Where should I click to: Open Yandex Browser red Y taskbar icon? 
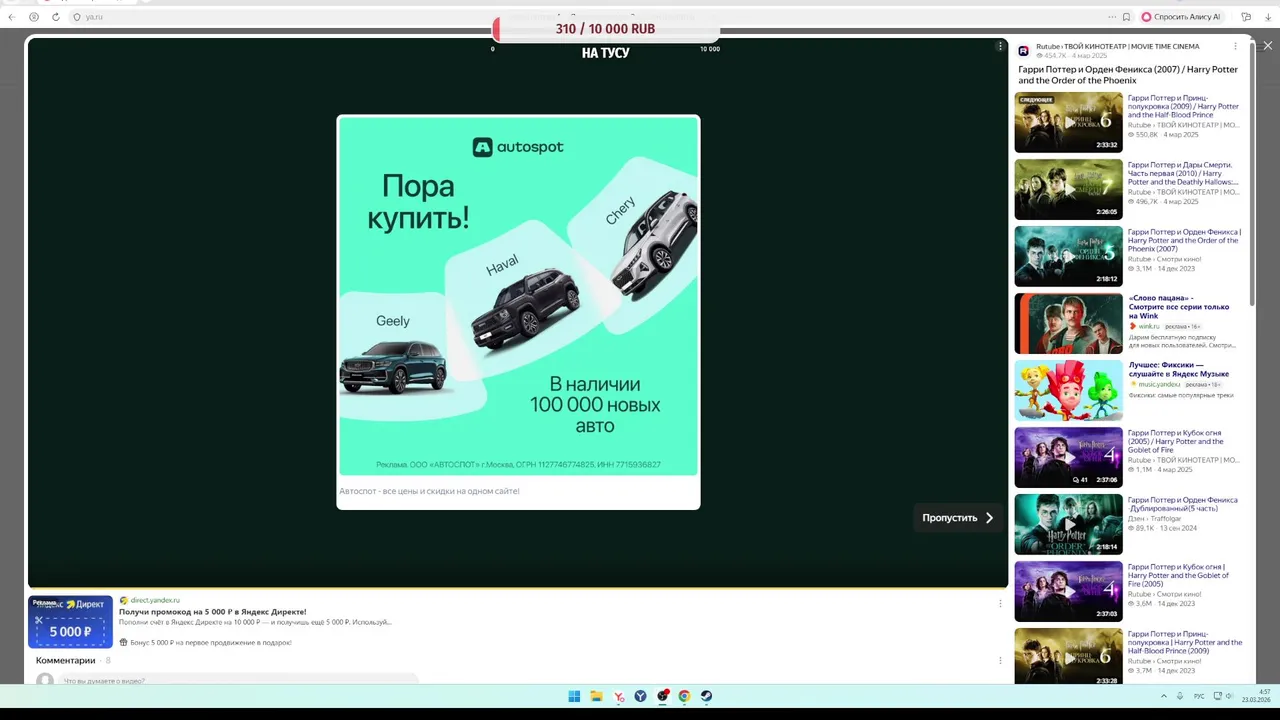point(619,696)
